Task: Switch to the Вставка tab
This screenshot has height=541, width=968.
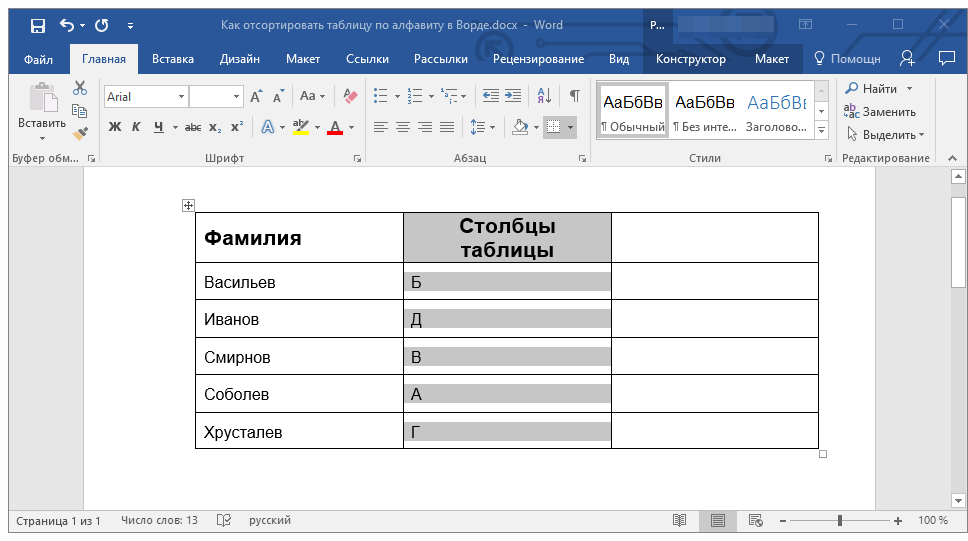Action: tap(173, 59)
